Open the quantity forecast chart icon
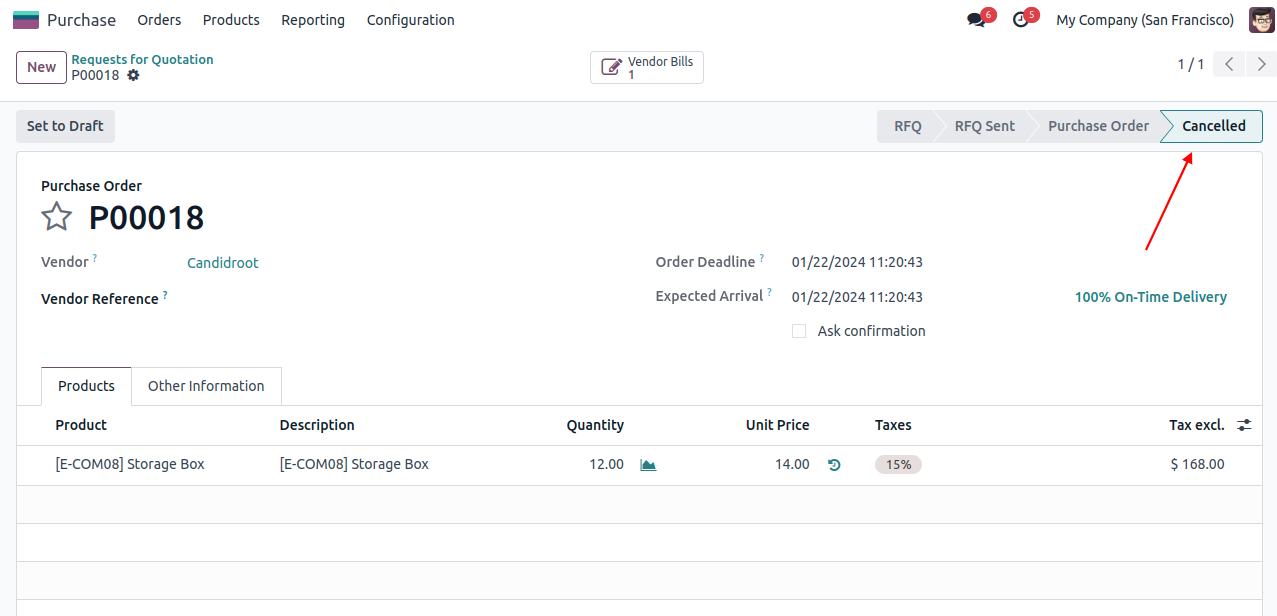The width and height of the screenshot is (1277, 616). pyautogui.click(x=648, y=465)
